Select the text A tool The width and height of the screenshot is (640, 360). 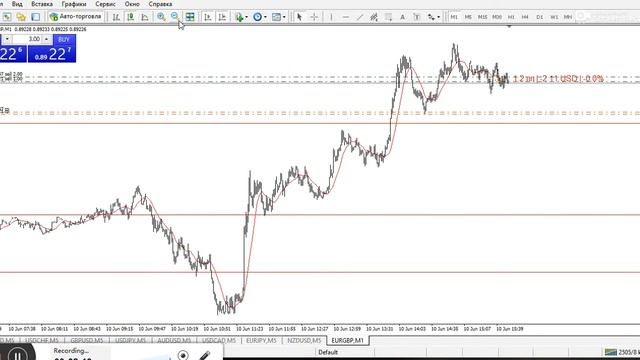(x=402, y=17)
